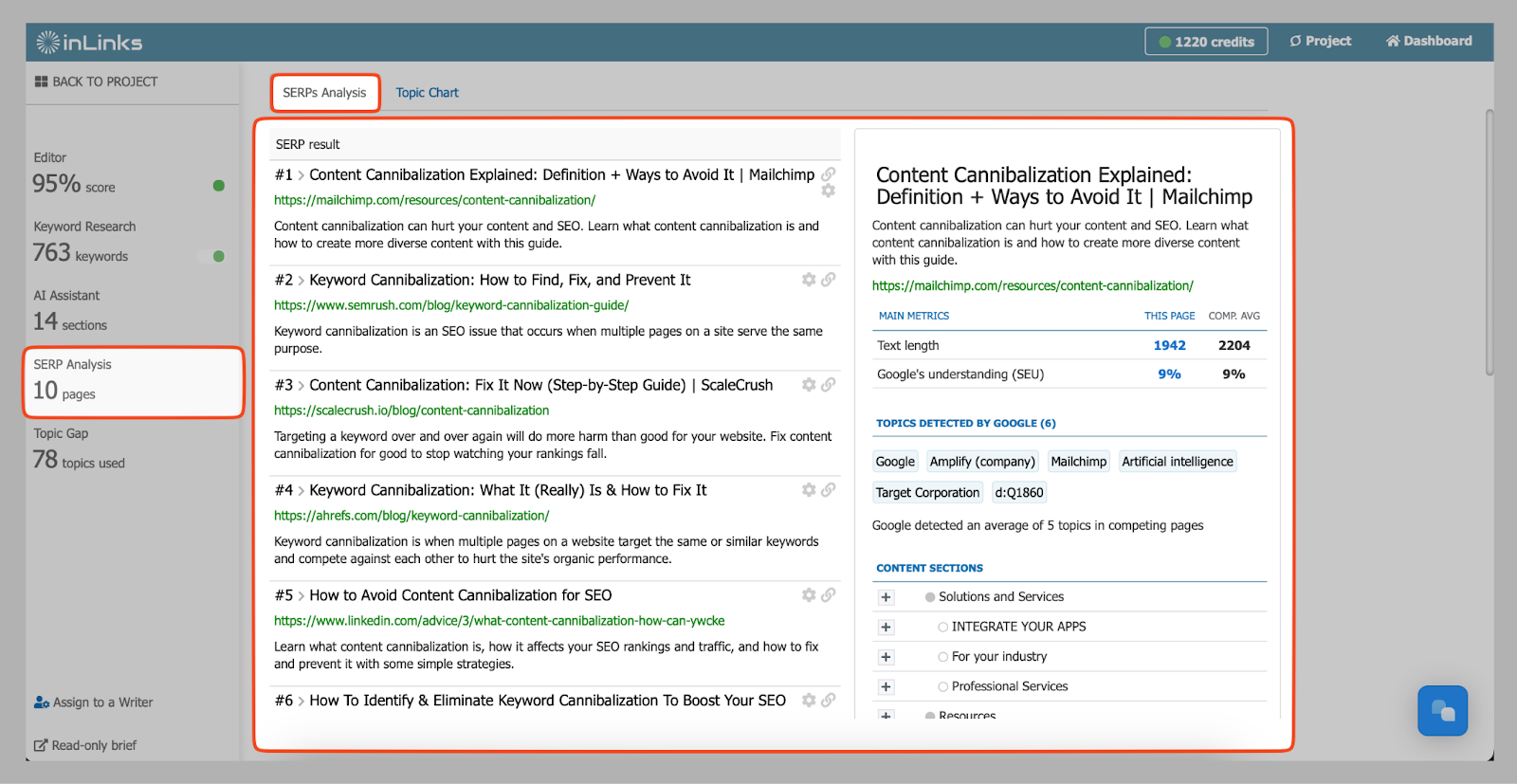The height and width of the screenshot is (784, 1517).
Task: Click the Google topic chip
Action: (895, 462)
